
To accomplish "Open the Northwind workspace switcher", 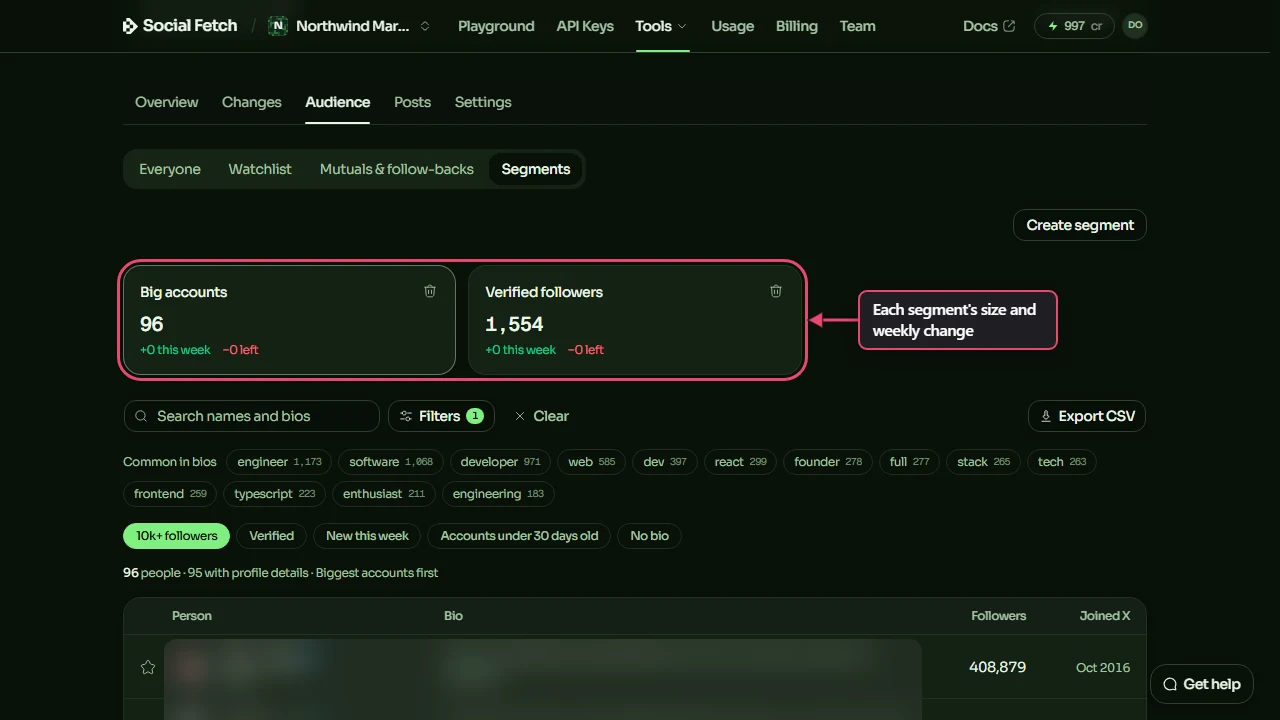I will (x=349, y=26).
